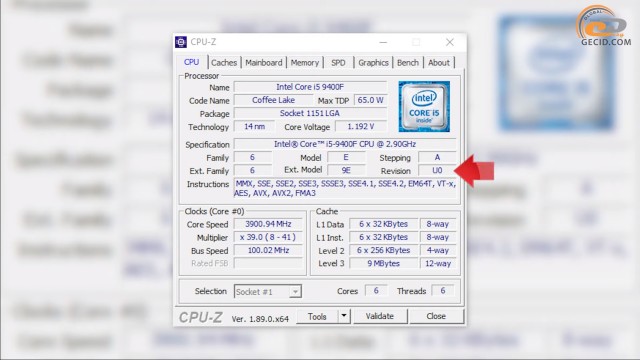Click the Level 2 4-way value
This screenshot has height=360, width=640.
(x=438, y=250)
